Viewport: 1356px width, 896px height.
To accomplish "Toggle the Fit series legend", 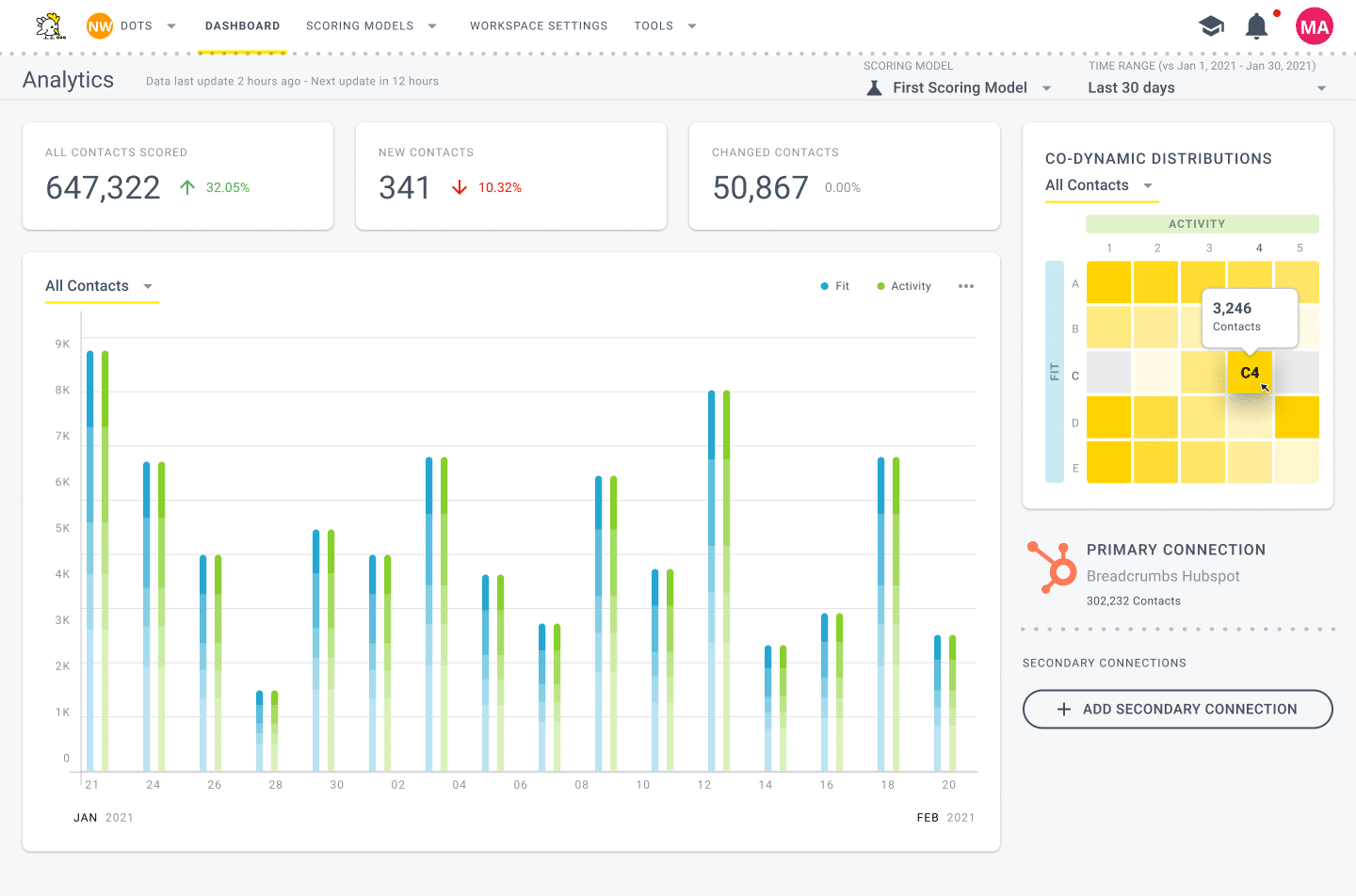I will tap(835, 286).
